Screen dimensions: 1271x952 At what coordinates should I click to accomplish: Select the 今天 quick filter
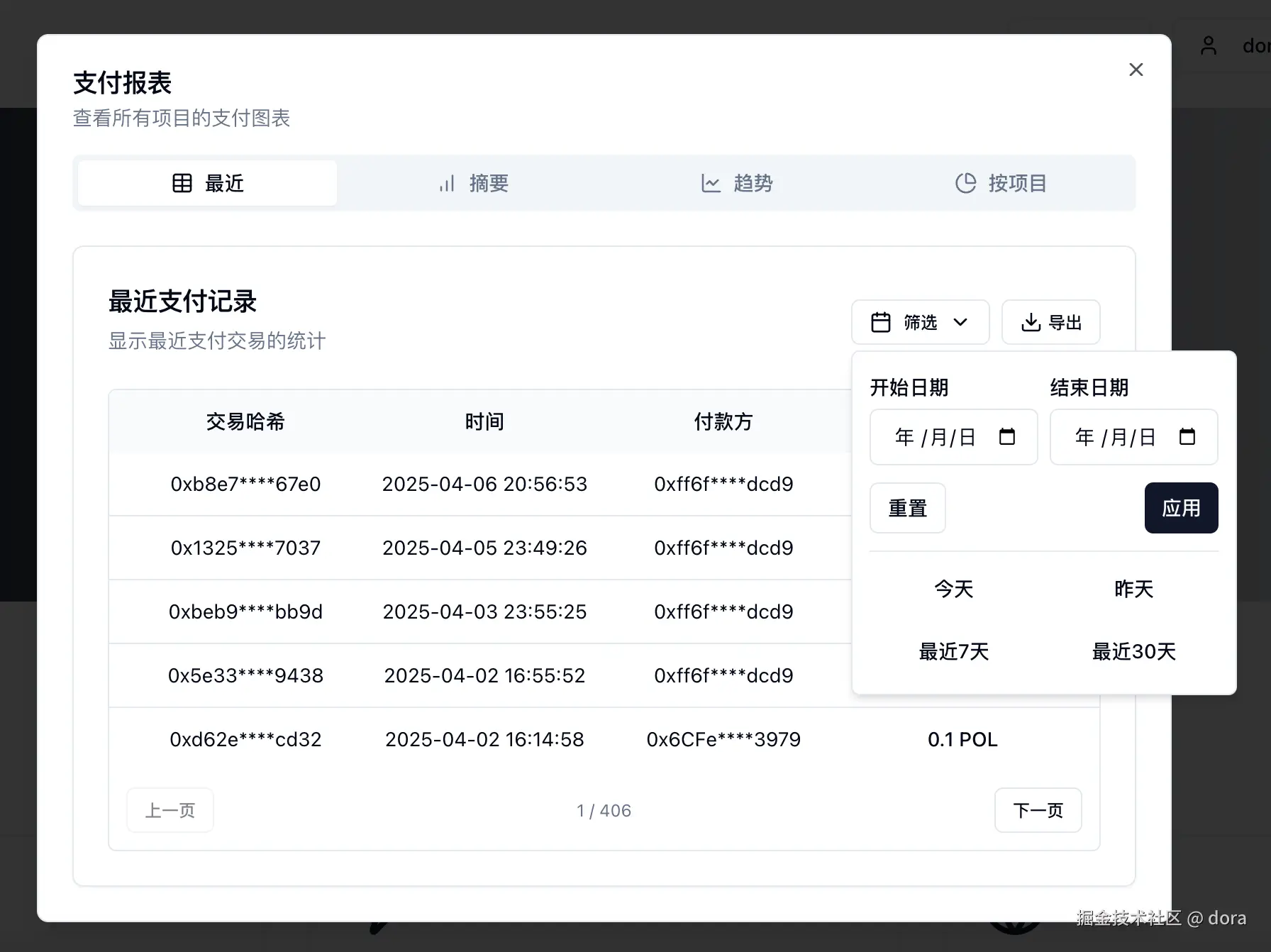point(953,589)
